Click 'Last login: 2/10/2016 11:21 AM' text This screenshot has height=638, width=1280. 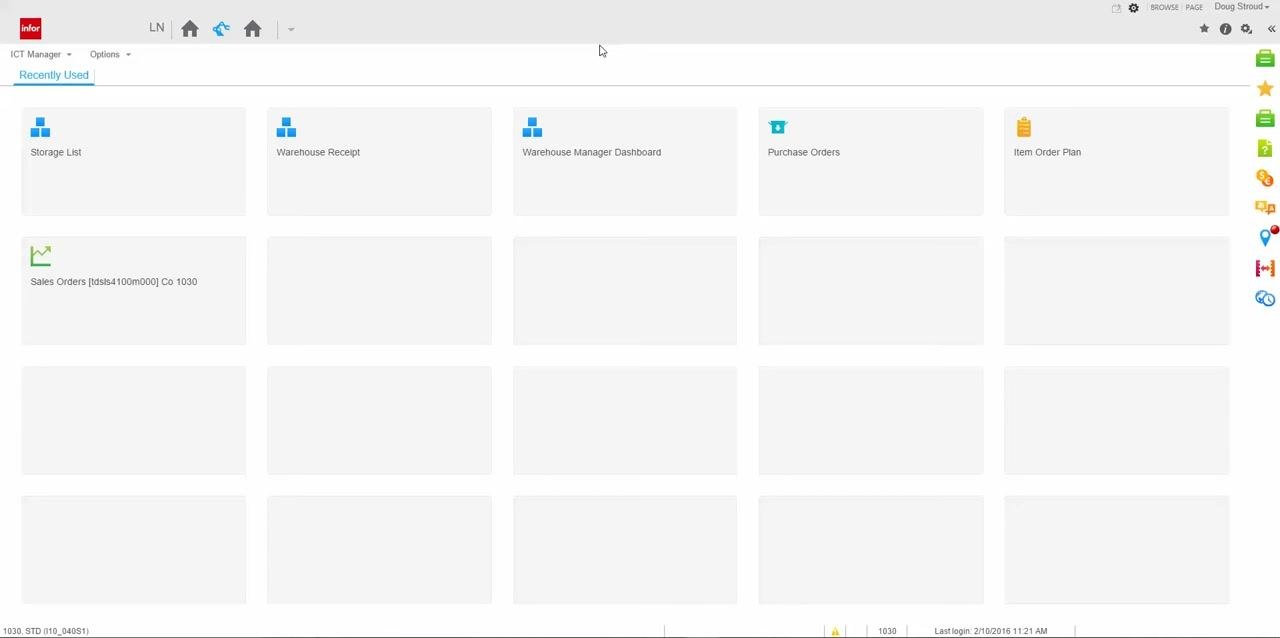(991, 631)
